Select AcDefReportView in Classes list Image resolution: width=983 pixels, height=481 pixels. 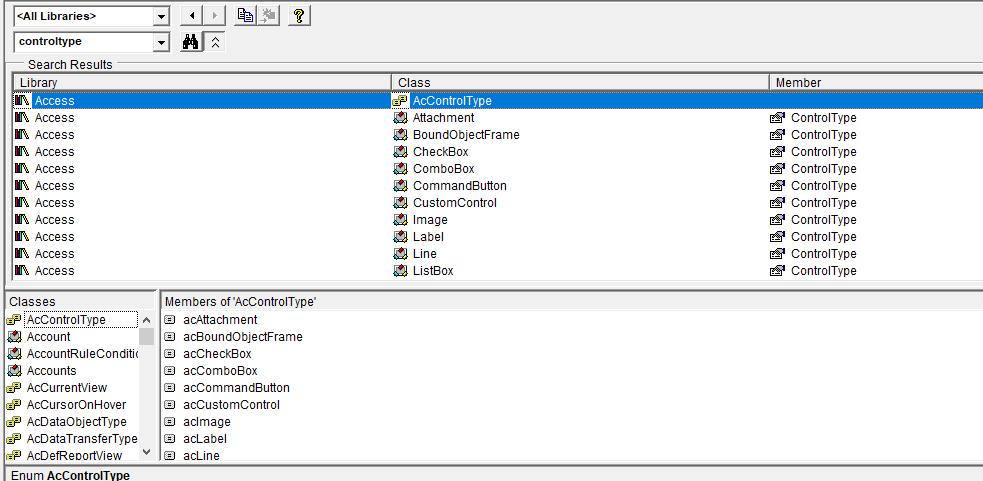coord(74,455)
